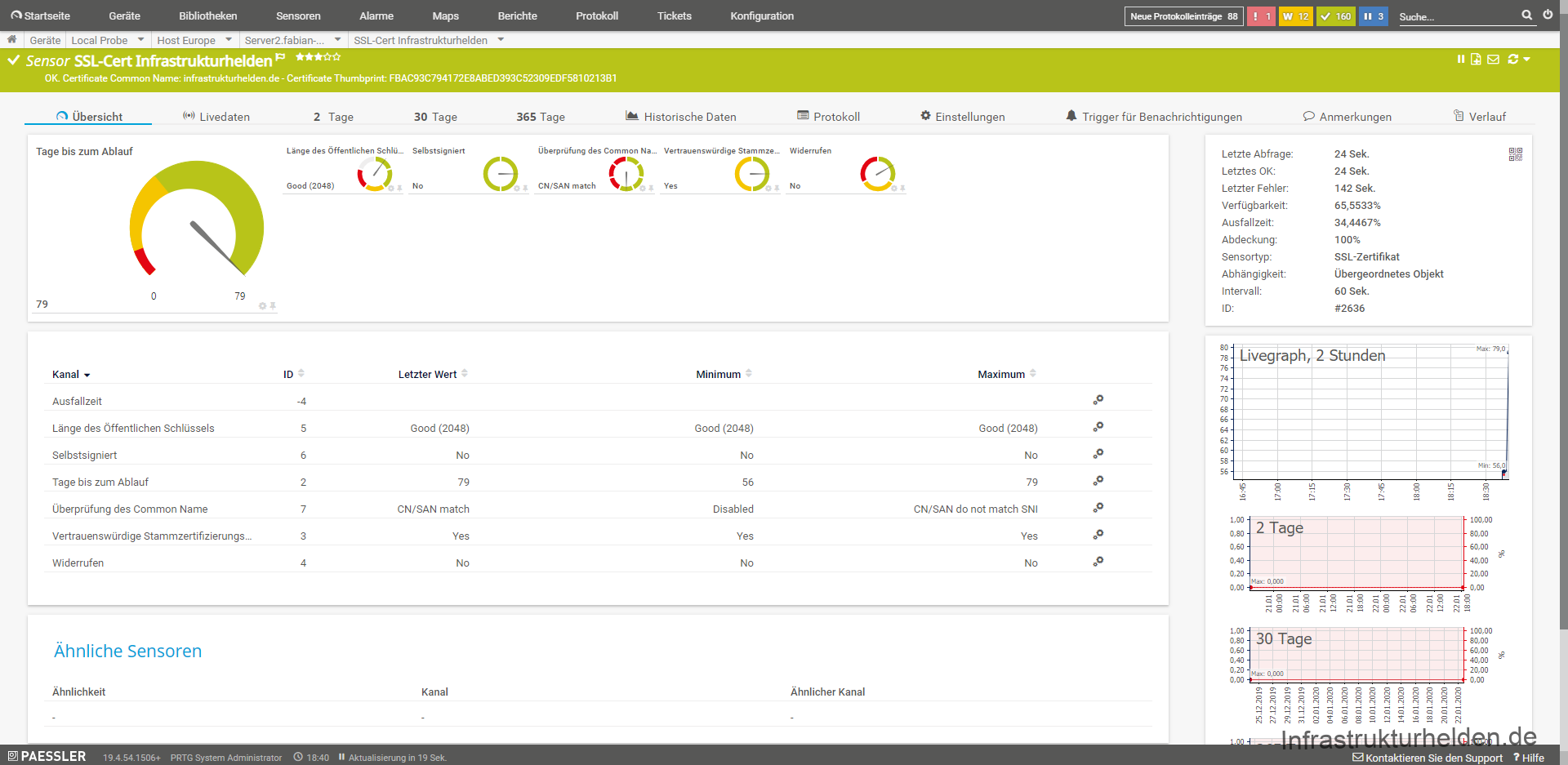Click the search magnifier icon

1526,15
